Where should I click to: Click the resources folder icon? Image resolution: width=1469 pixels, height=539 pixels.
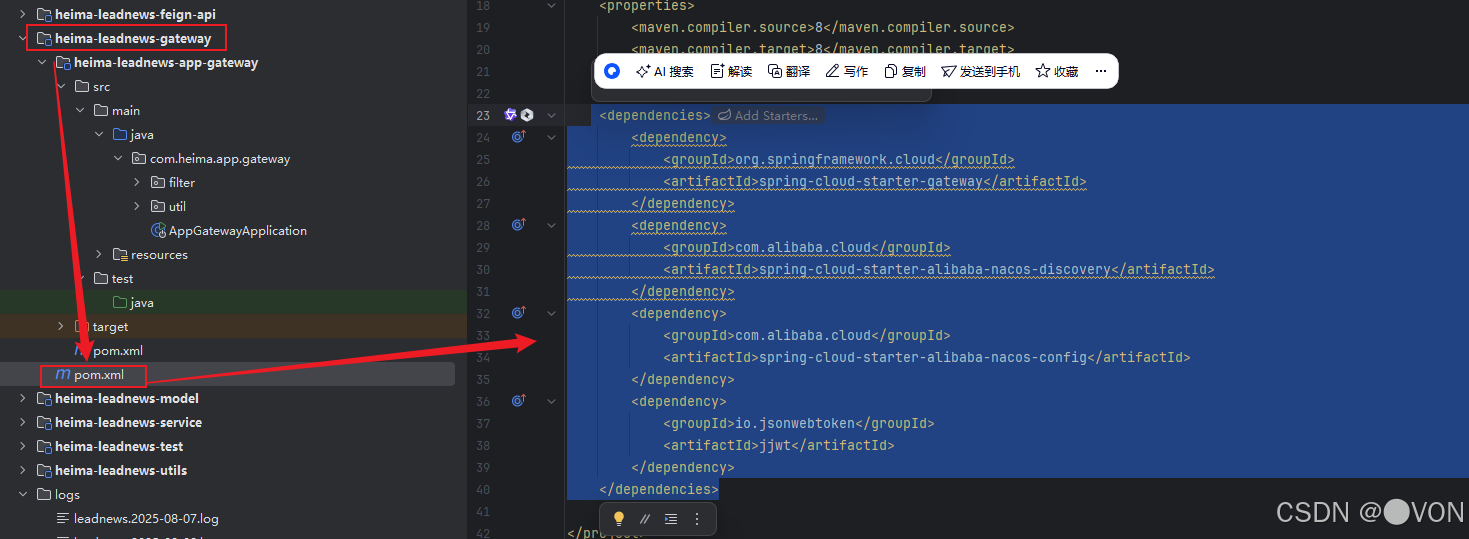point(120,255)
